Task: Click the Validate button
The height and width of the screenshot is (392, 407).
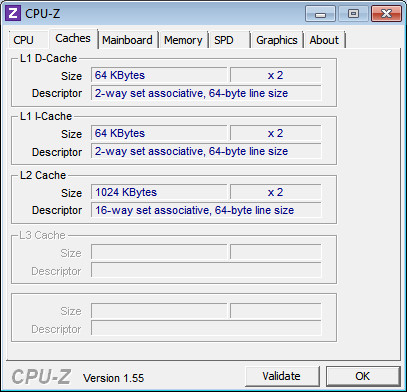Action: 282,376
